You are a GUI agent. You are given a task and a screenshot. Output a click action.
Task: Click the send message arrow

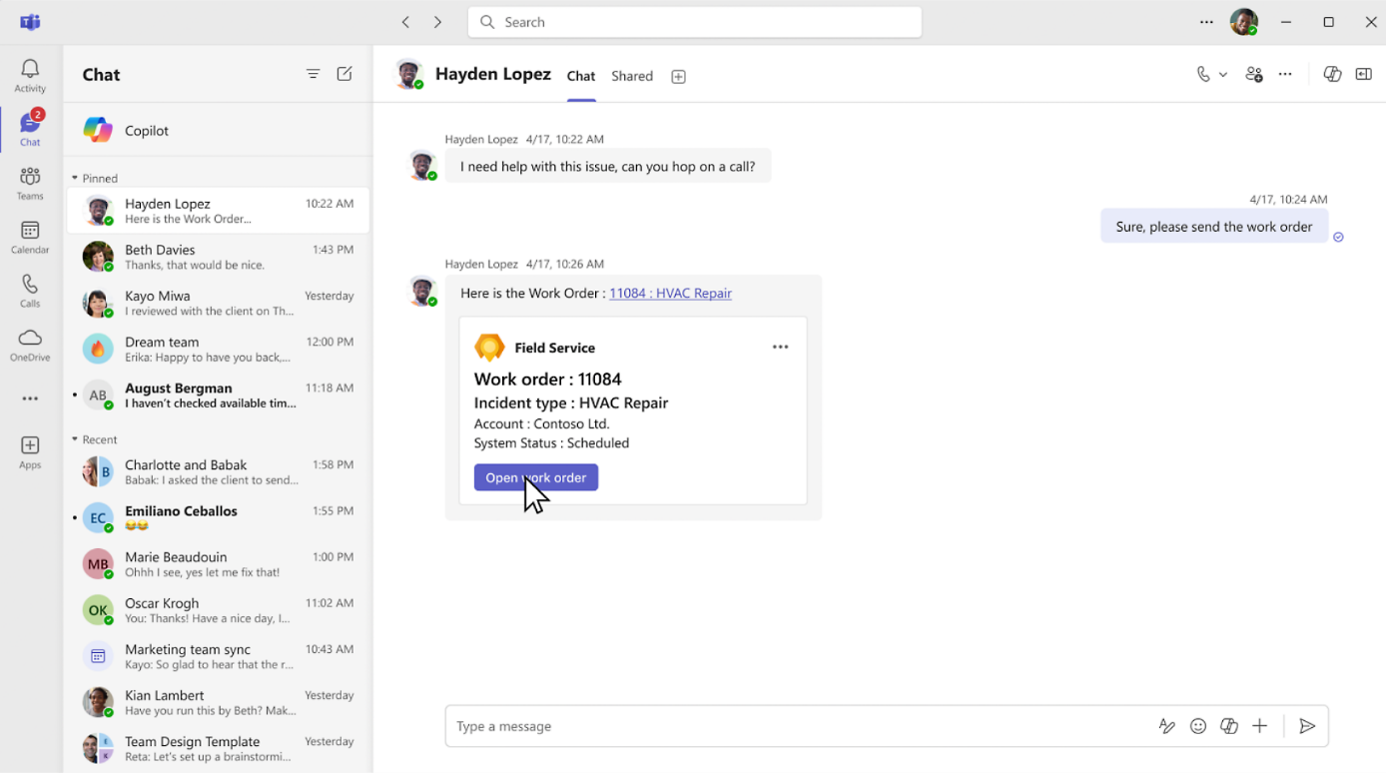(x=1306, y=726)
